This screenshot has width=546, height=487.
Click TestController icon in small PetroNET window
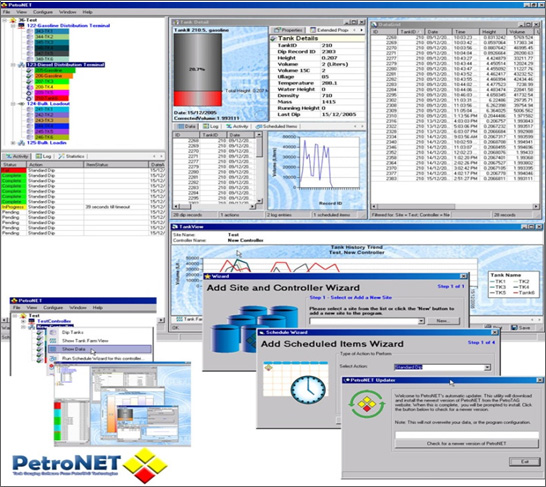click(32, 321)
